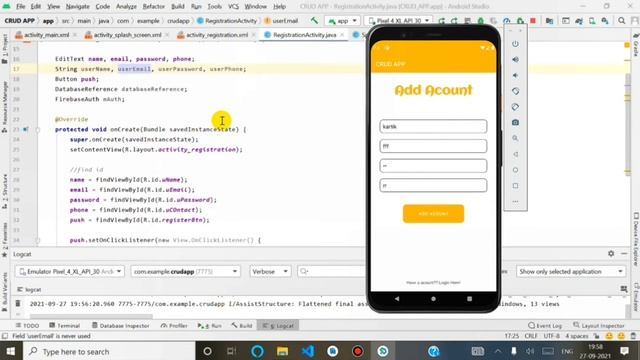Click logcat horizontal scrollbar
The width and height of the screenshot is (640, 360).
91,316
